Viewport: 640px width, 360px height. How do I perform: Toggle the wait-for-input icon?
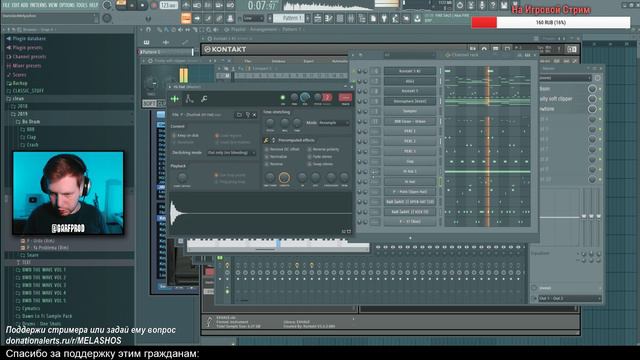[197, 6]
